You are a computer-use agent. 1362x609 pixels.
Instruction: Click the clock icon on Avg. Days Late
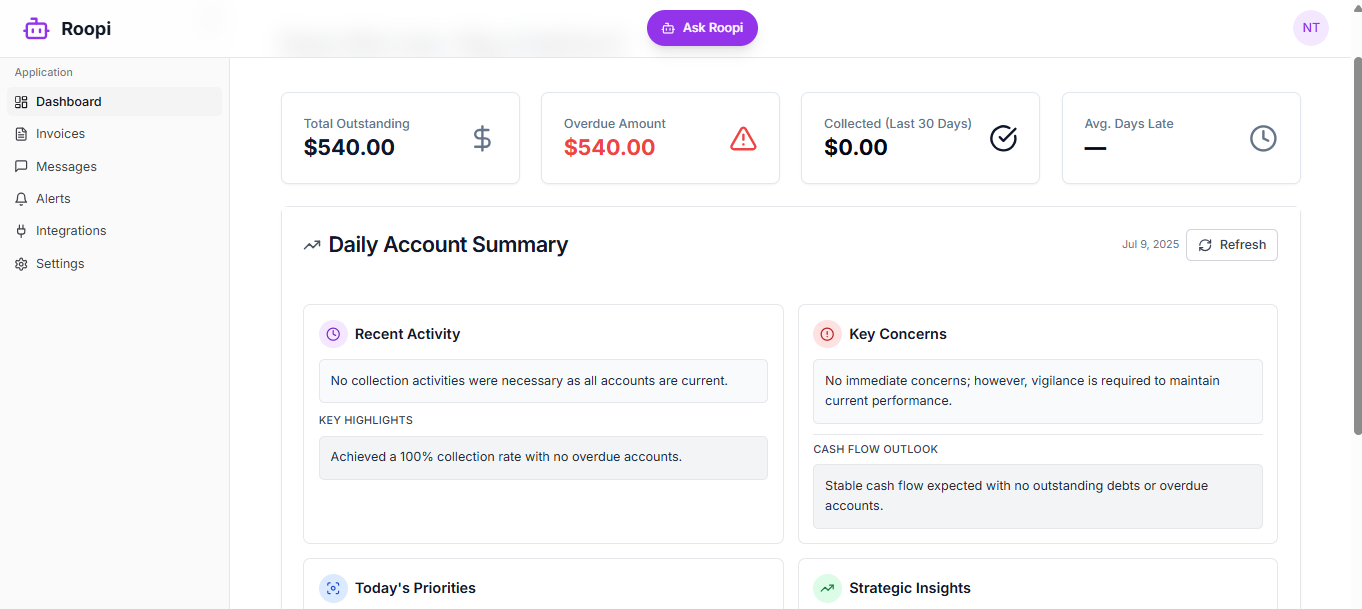[1263, 138]
